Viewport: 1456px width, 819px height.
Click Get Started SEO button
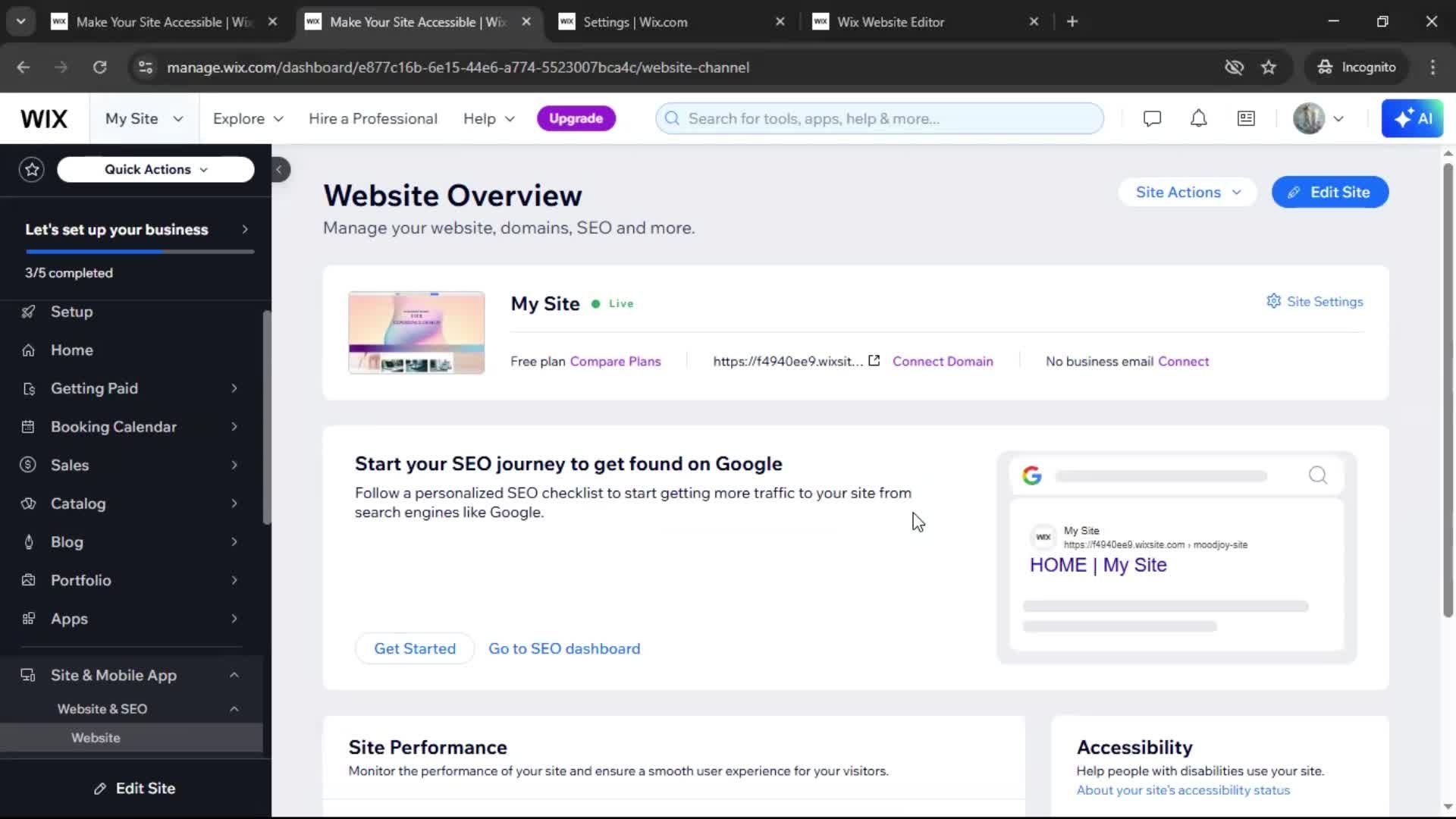pyautogui.click(x=415, y=648)
